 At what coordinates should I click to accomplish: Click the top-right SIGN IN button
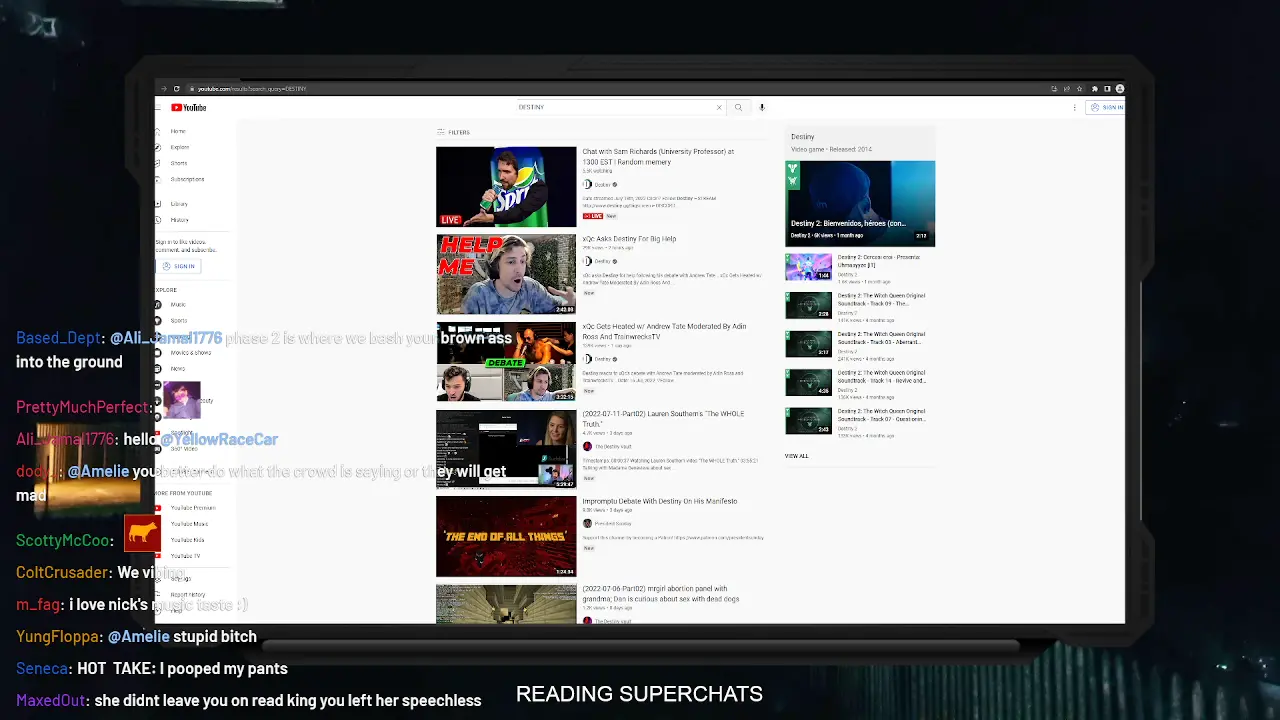(1107, 107)
